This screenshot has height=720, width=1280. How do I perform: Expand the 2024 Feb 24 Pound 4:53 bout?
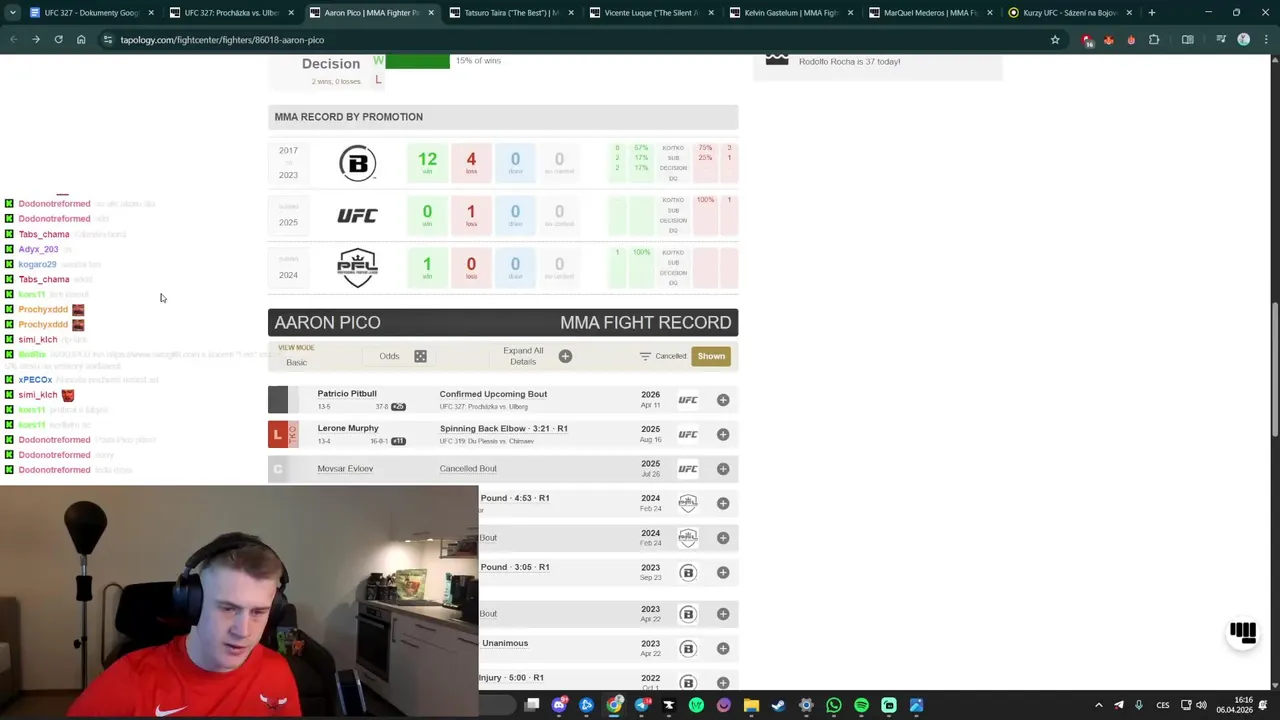point(723,503)
